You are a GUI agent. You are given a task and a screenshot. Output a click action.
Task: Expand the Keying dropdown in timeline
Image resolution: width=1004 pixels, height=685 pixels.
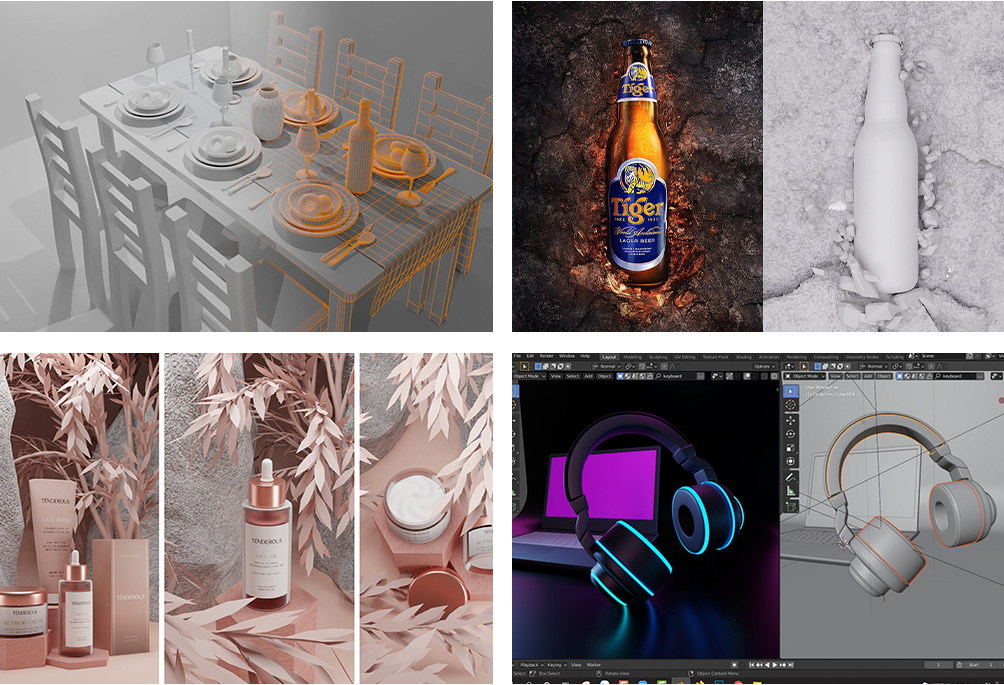557,665
